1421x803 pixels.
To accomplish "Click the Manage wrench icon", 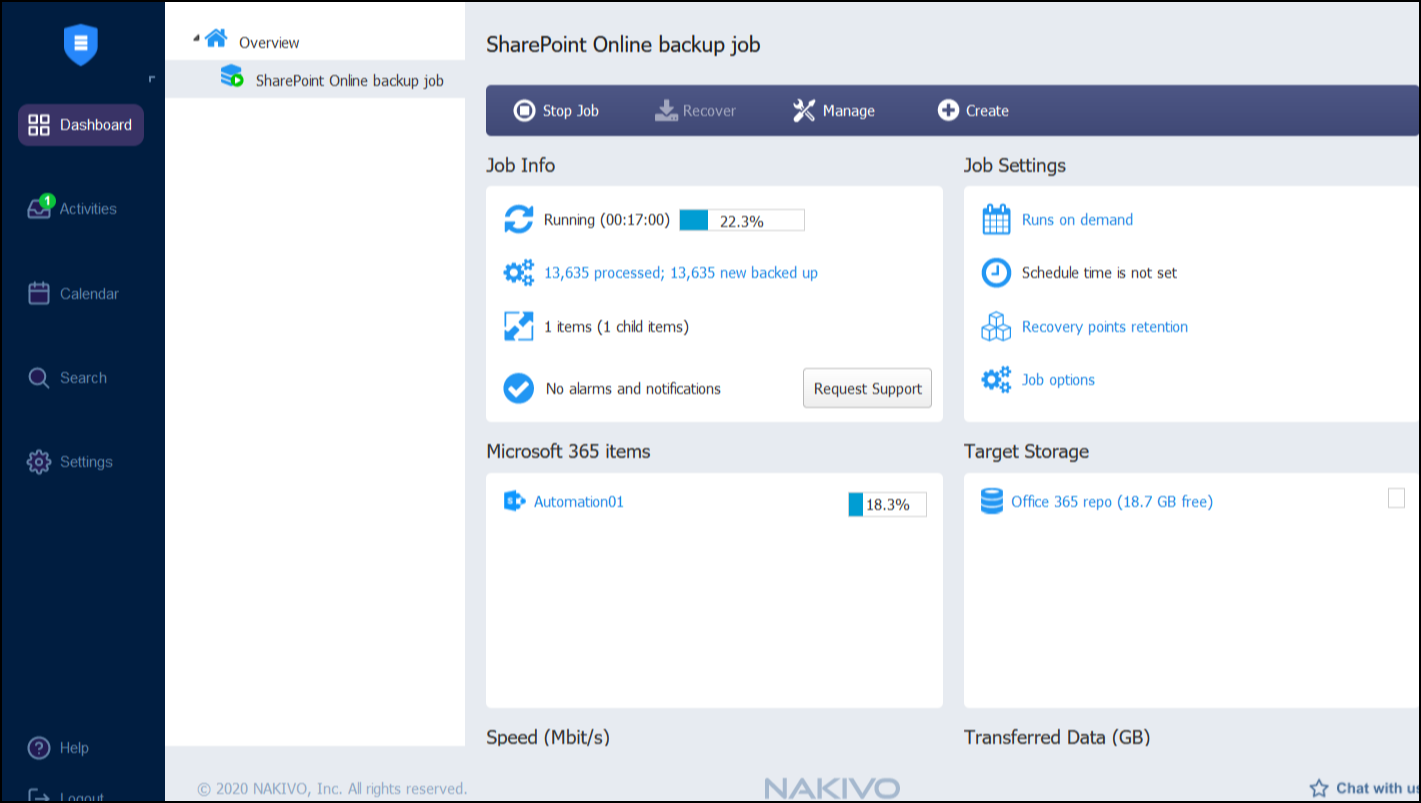I will coord(804,110).
